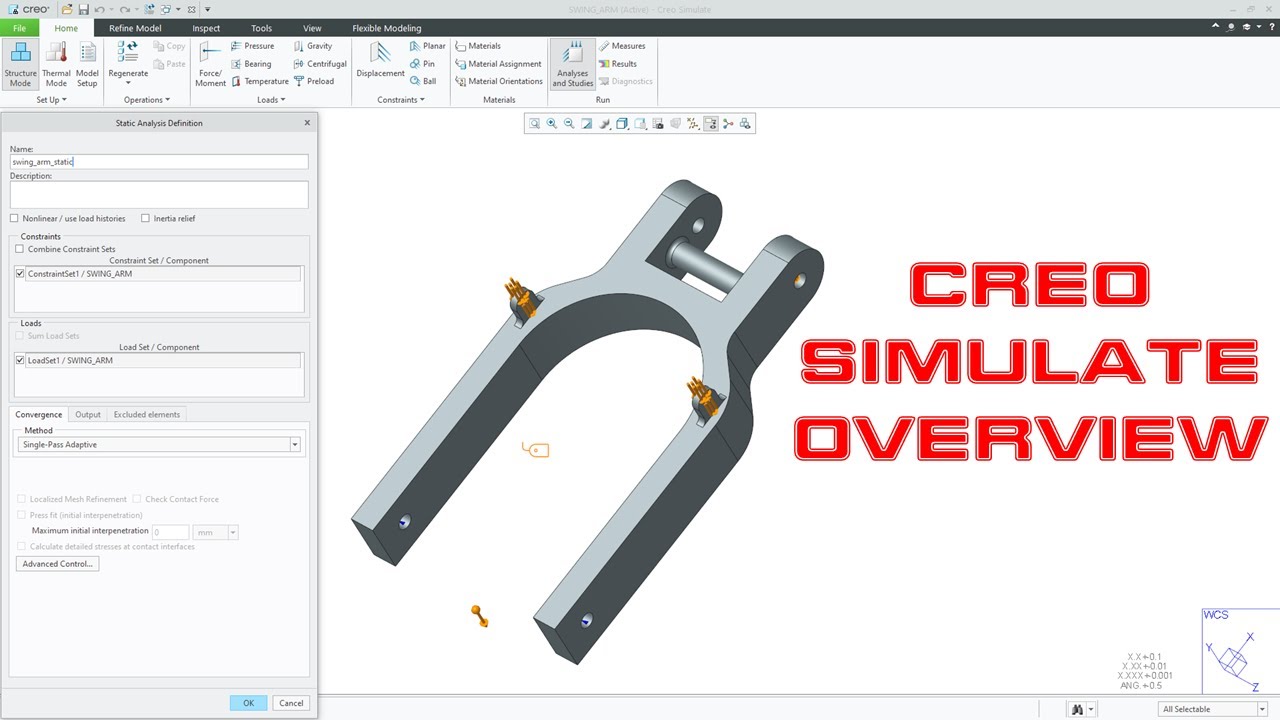This screenshot has height=720, width=1280.
Task: Apply a Pressure load
Action: tap(252, 46)
